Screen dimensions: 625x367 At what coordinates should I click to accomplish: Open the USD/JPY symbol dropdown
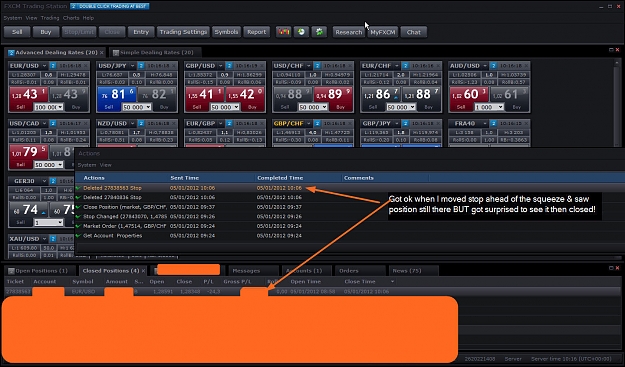[132, 66]
